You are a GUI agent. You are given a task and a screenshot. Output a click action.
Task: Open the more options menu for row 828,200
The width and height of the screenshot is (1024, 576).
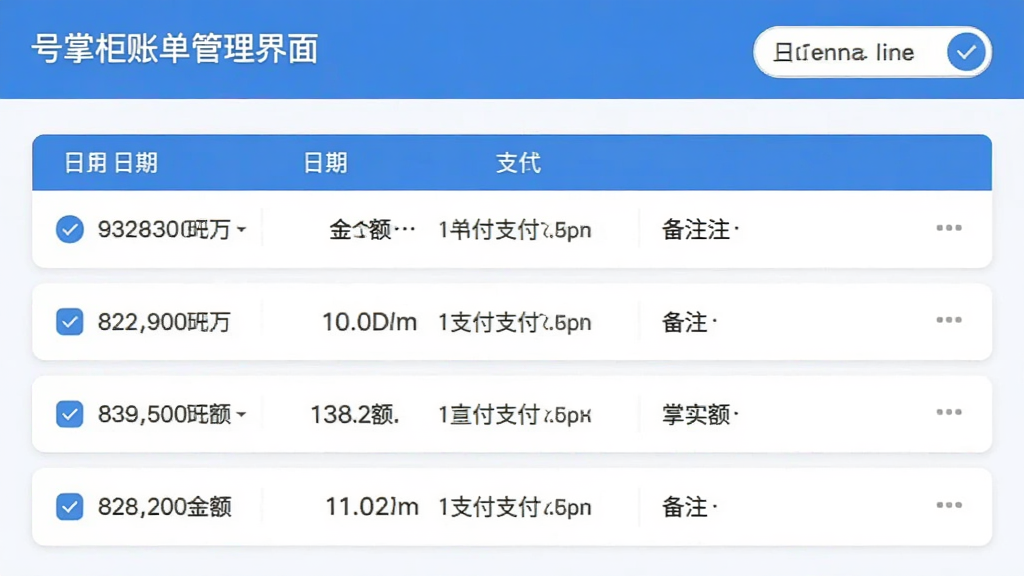[948, 505]
